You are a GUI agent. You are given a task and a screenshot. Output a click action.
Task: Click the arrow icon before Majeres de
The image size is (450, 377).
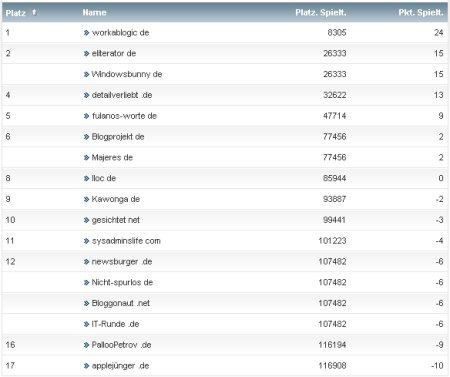86,158
